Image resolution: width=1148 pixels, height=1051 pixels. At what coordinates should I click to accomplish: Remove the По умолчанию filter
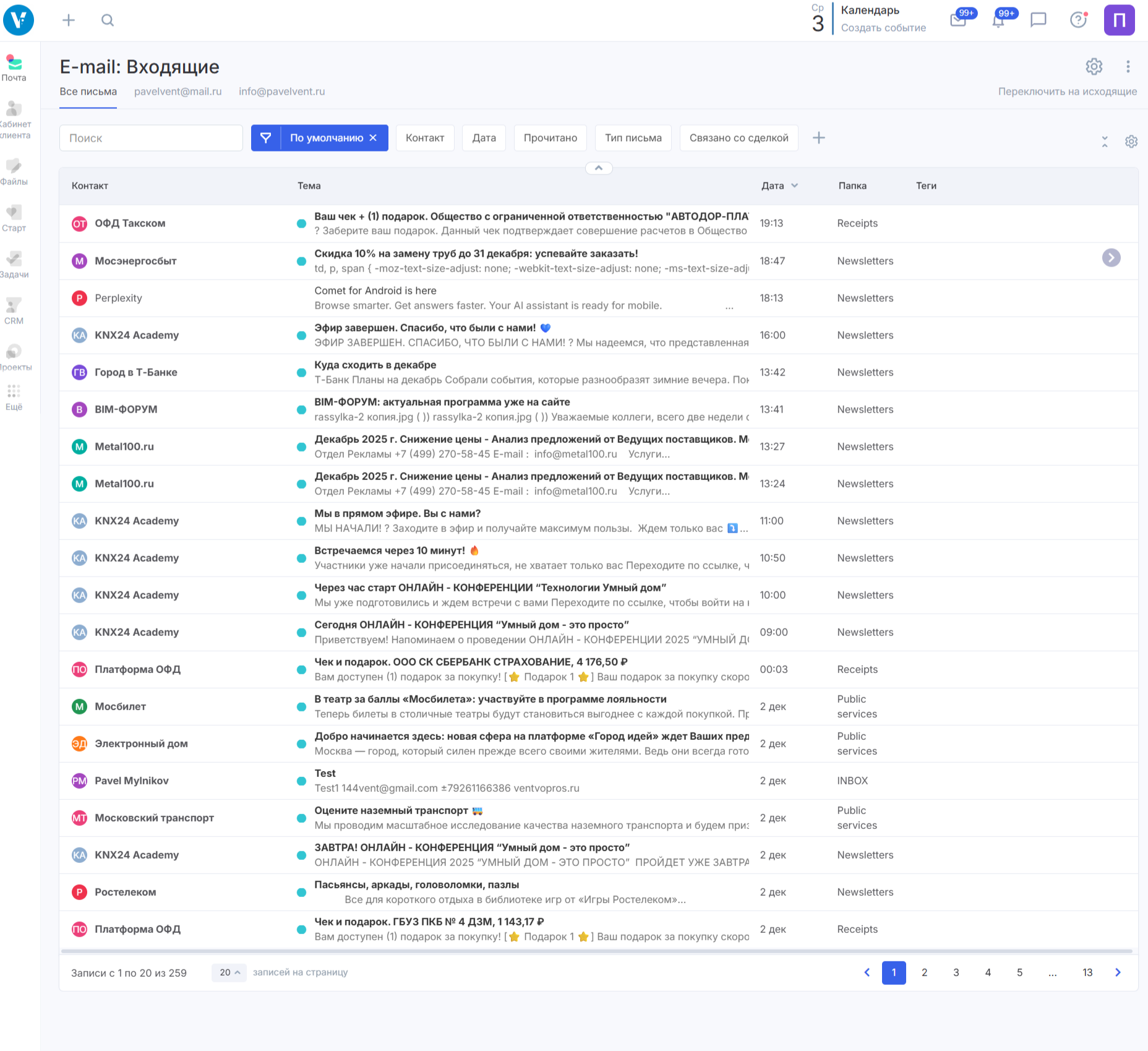point(373,138)
